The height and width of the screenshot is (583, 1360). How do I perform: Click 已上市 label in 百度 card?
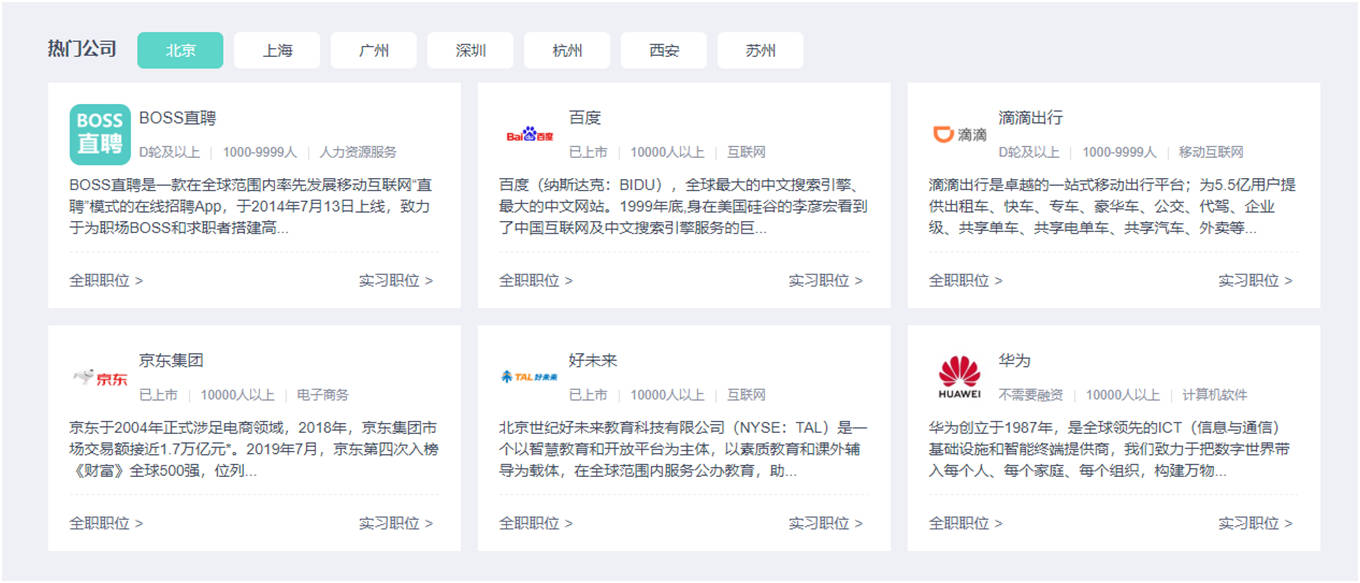[x=588, y=152]
